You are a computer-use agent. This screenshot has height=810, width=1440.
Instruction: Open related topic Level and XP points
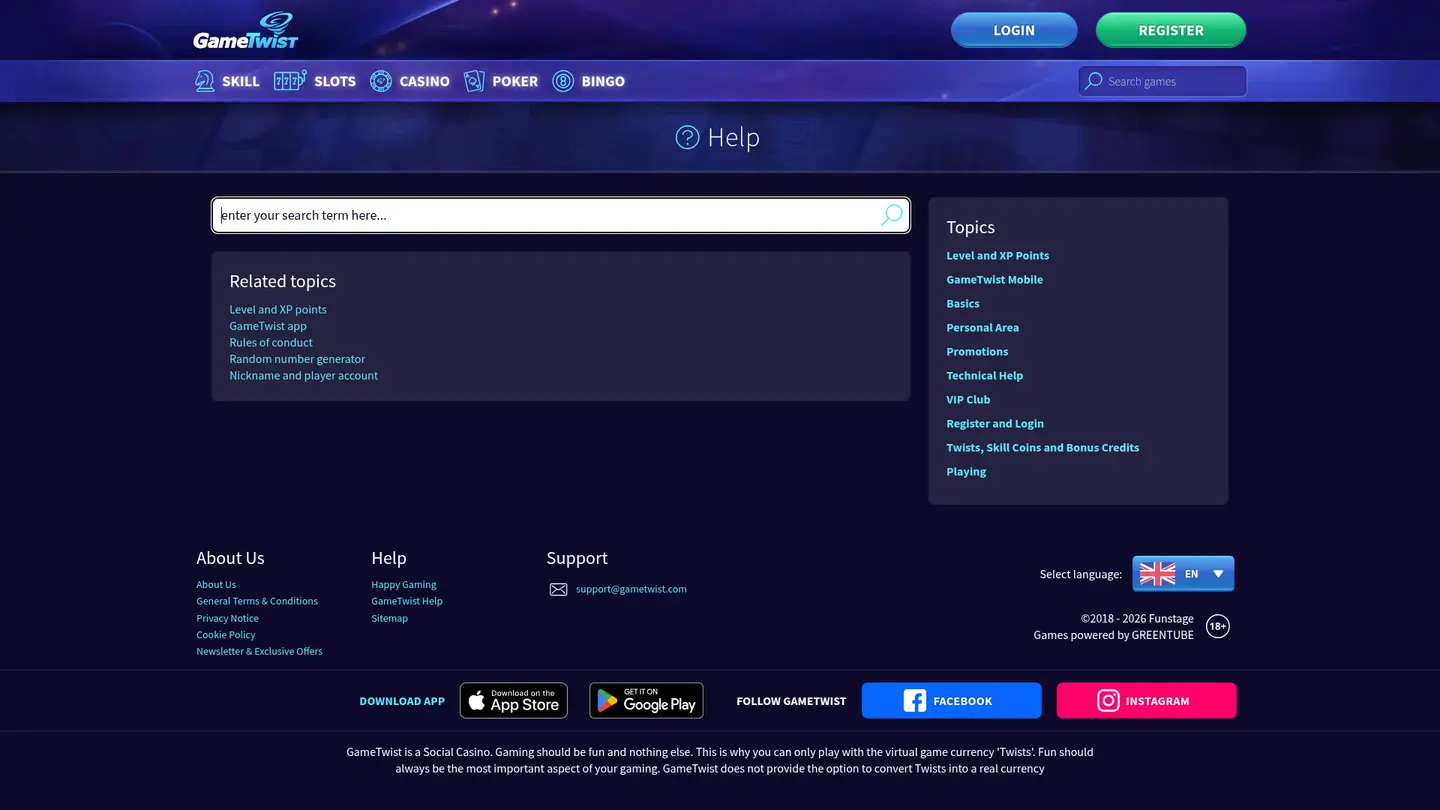278,309
